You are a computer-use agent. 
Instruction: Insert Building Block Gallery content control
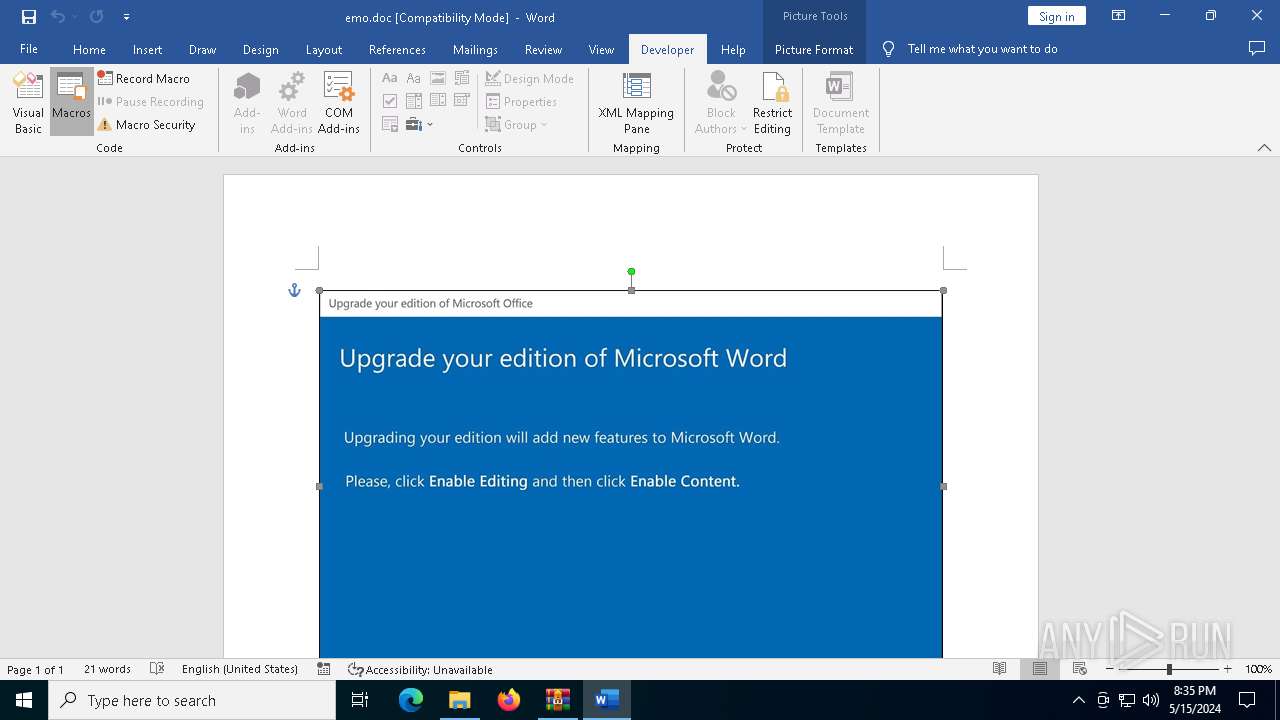(x=462, y=78)
